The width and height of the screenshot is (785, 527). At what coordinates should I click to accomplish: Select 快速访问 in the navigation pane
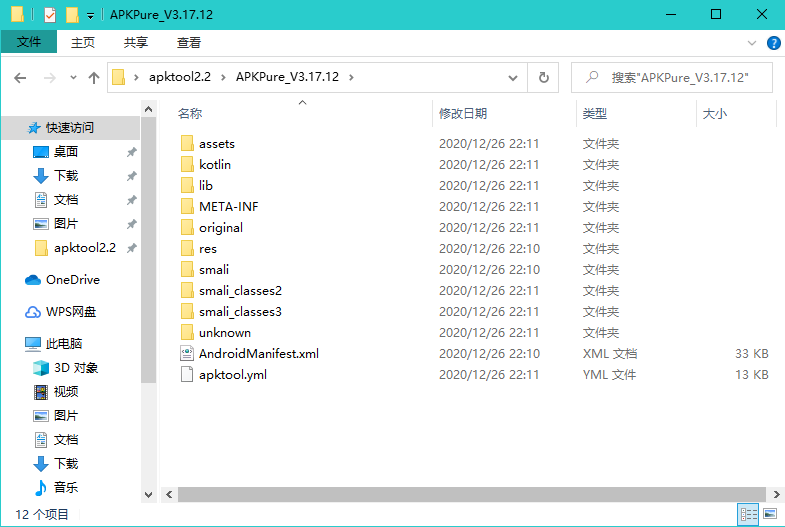click(x=69, y=128)
